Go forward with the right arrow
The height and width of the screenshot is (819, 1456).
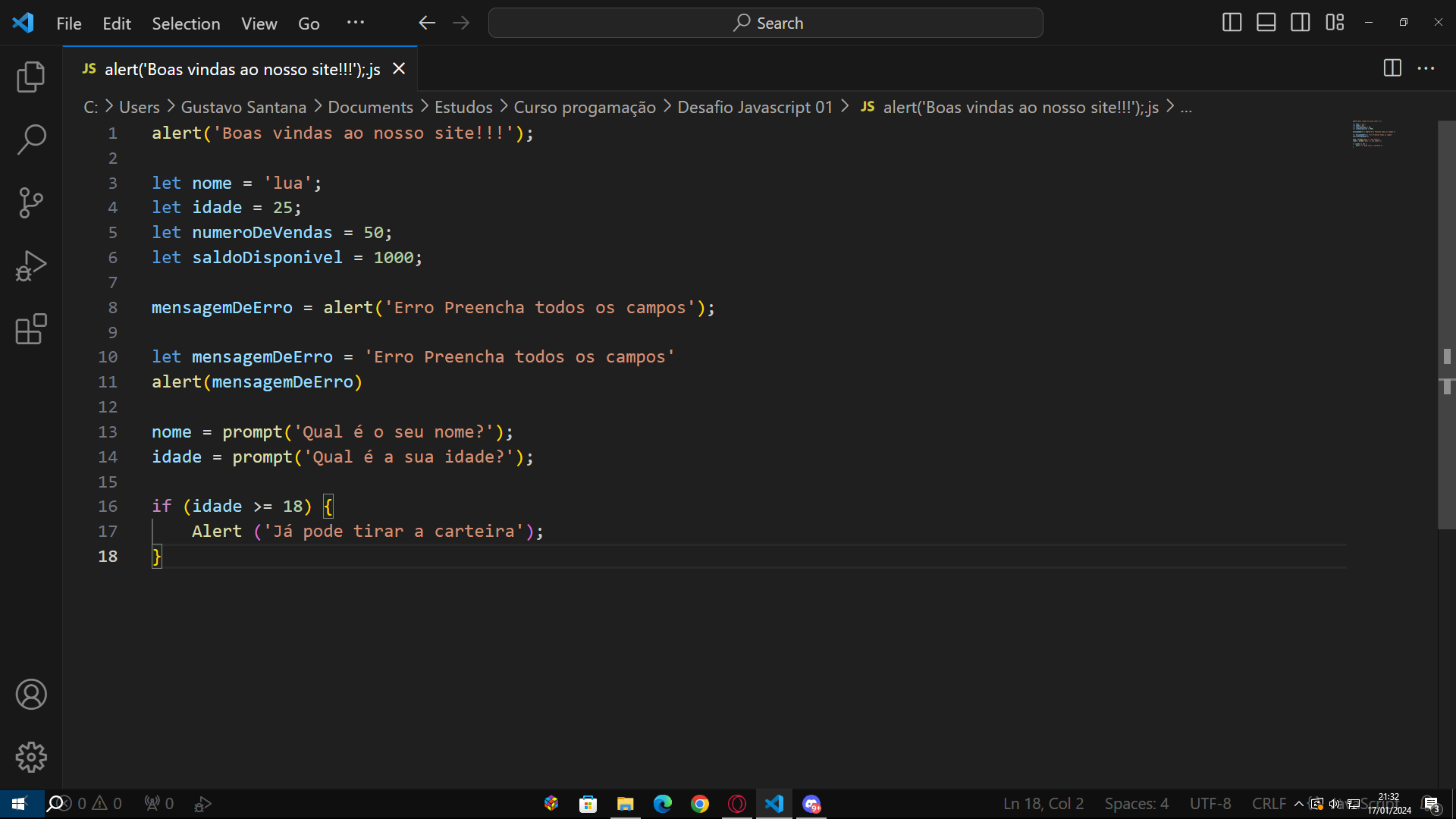[x=461, y=23]
